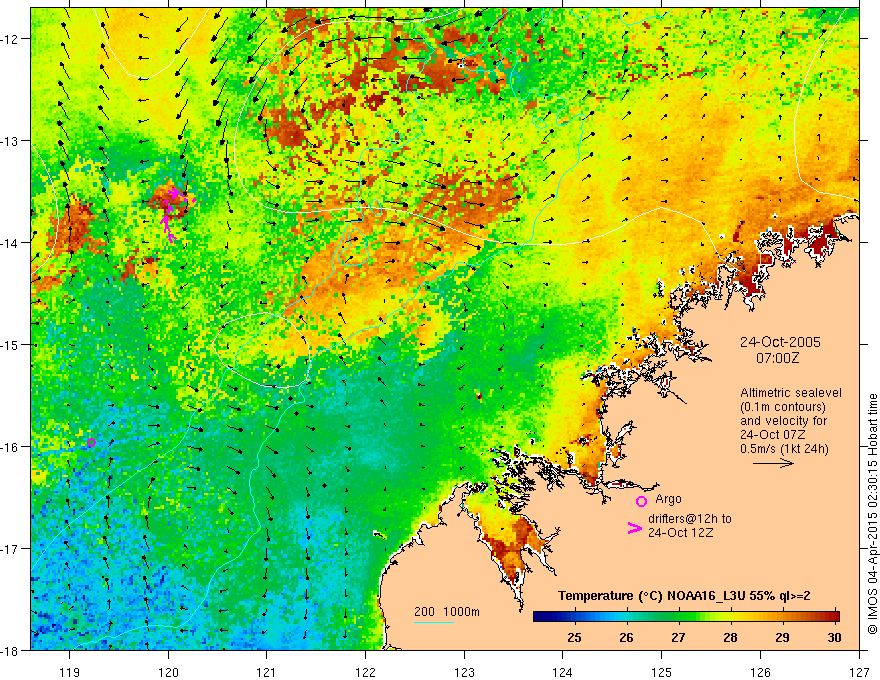This screenshot has height=680, width=880.
Task: Click the -16 latitude axis label
Action: [x=10, y=447]
